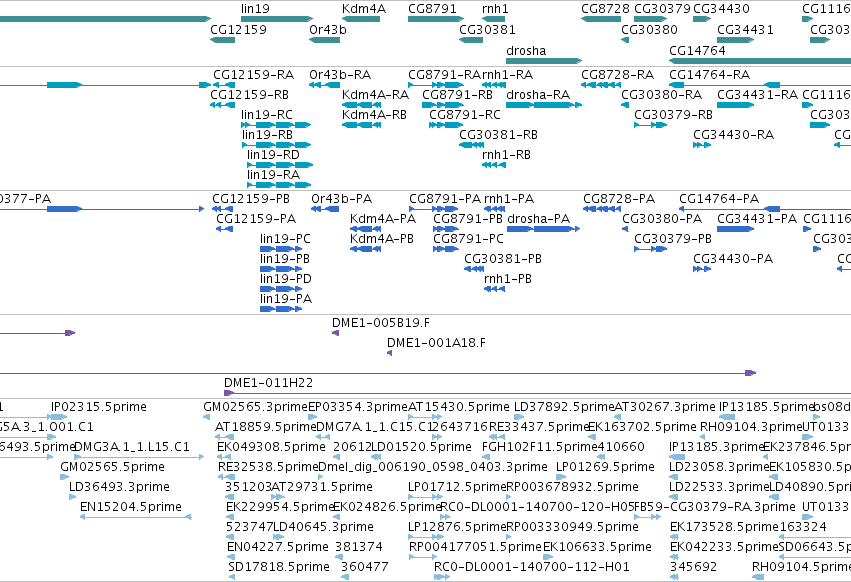Open transcript lin19-RB
This screenshot has height=582, width=851.
(267, 135)
